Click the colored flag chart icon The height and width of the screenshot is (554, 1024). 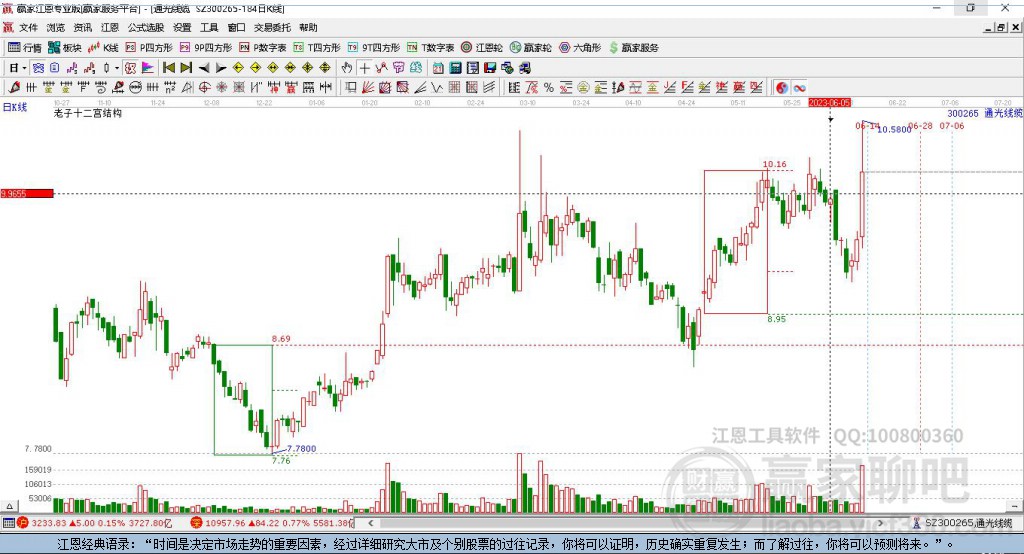148,68
